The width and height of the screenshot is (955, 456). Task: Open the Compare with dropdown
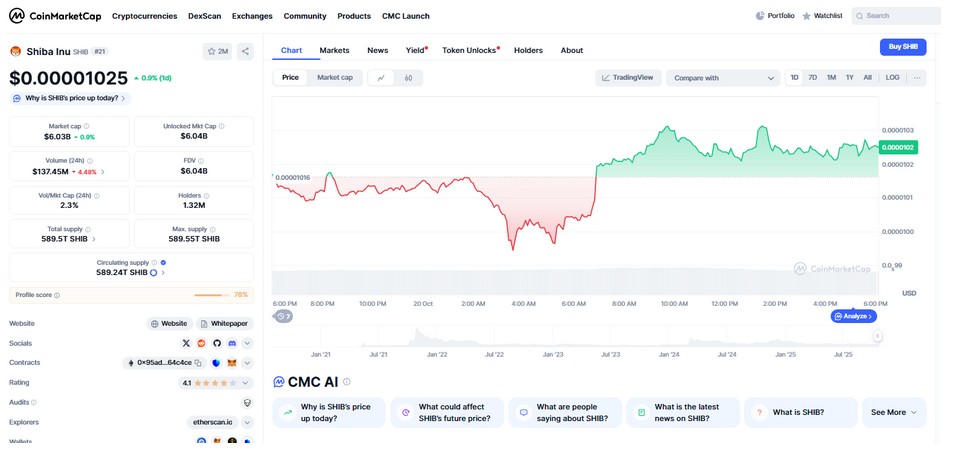723,77
